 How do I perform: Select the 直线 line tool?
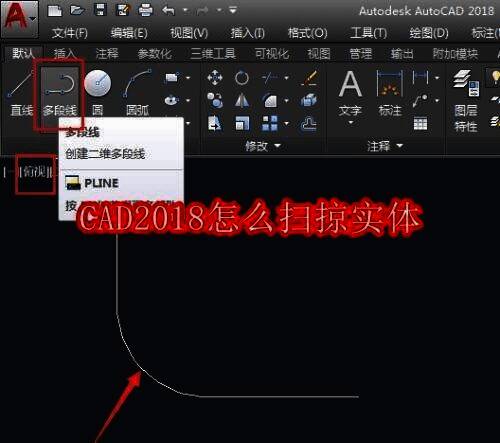tap(21, 93)
